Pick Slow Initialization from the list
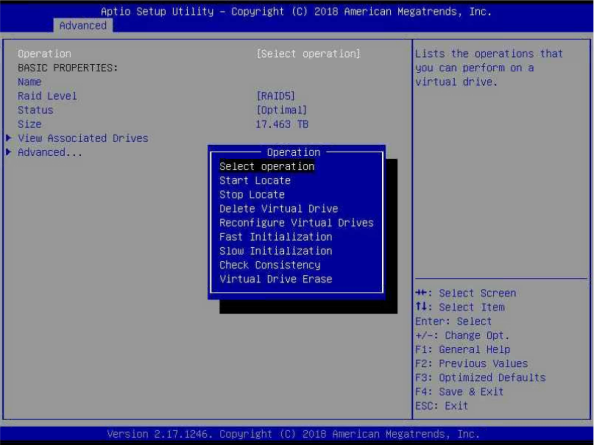The width and height of the screenshot is (594, 445). [x=276, y=251]
